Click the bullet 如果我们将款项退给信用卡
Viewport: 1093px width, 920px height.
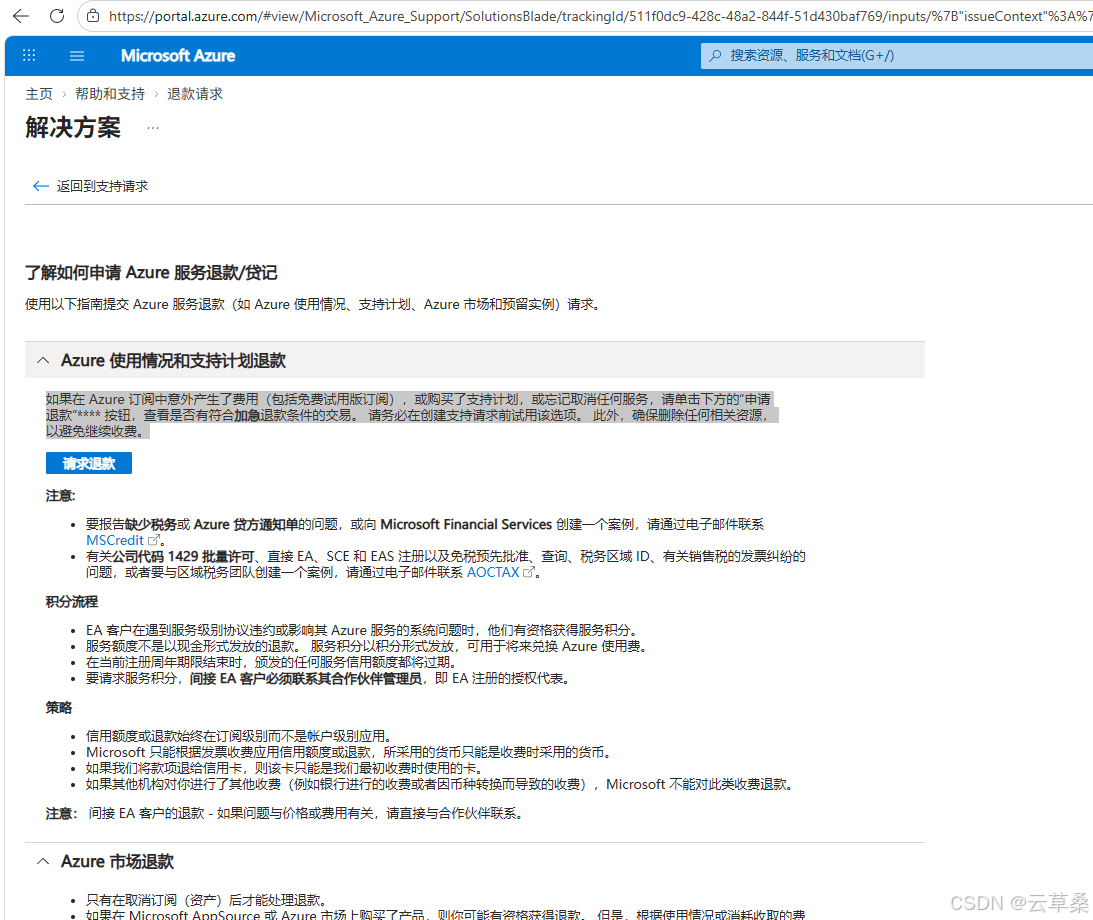[284, 768]
